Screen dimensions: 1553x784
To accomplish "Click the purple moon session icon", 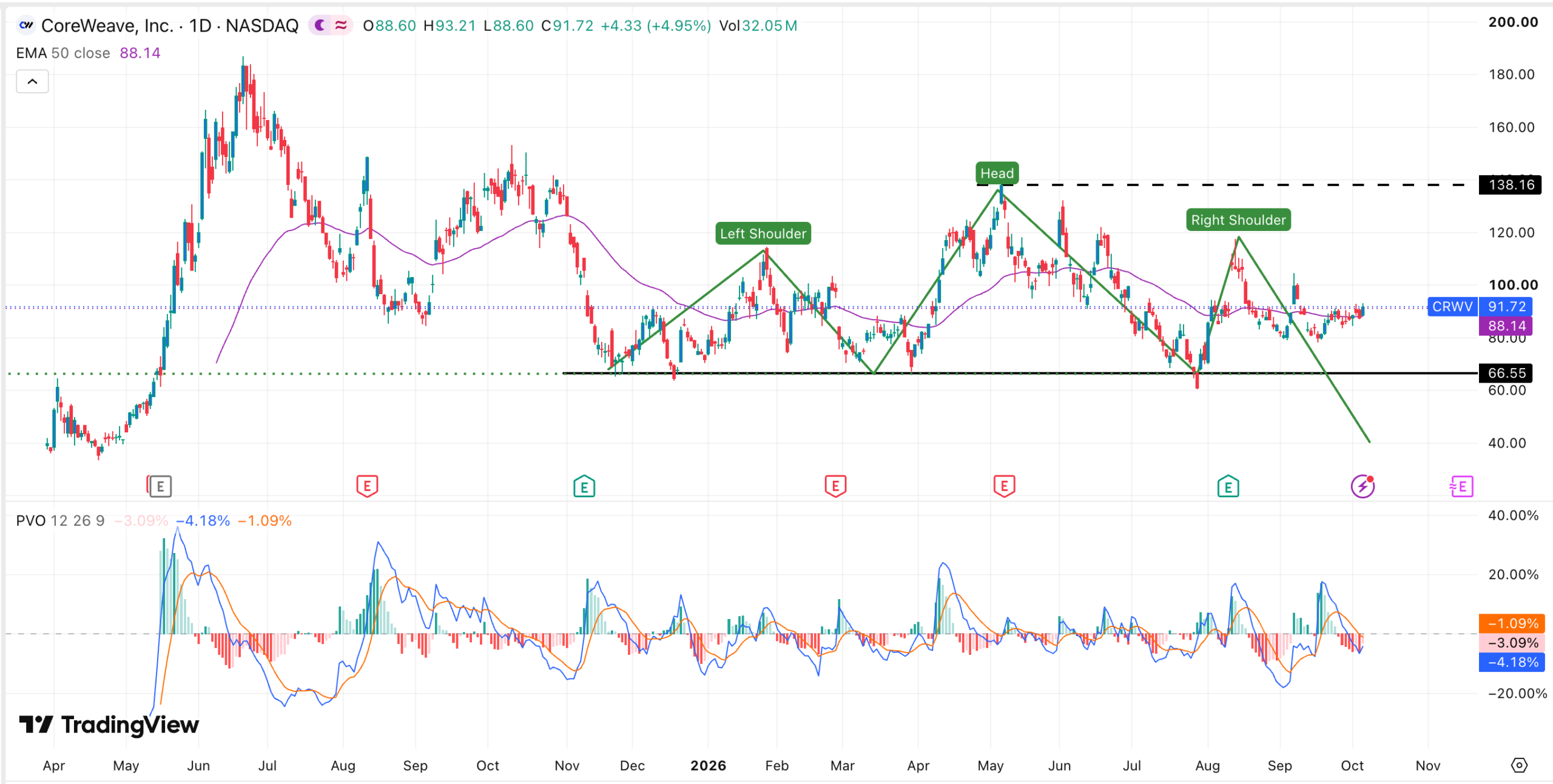I will click(x=320, y=25).
